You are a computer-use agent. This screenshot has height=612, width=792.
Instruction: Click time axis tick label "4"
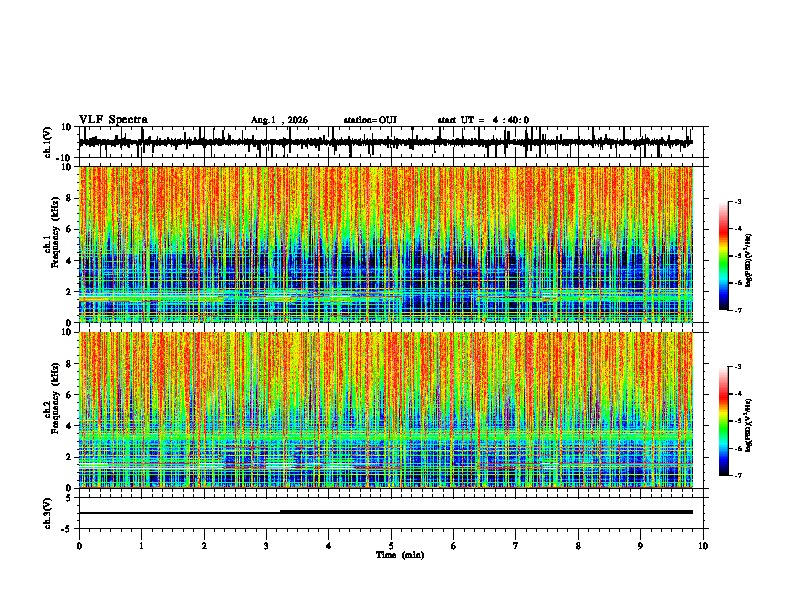click(329, 546)
